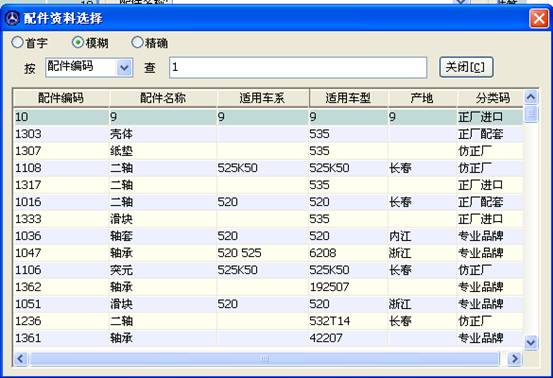Select part code 1236
This screenshot has height=378, width=553.
pyautogui.click(x=28, y=321)
